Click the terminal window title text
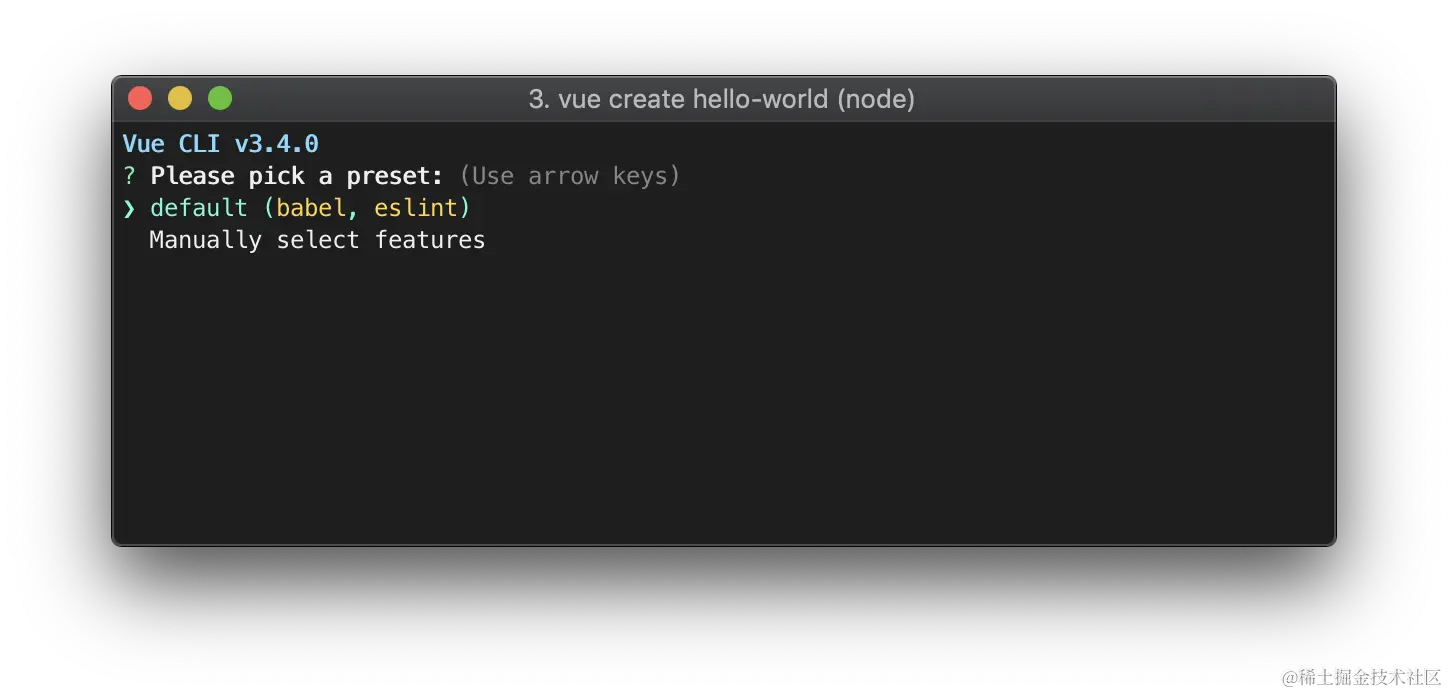This screenshot has height=694, width=1448. pos(721,99)
